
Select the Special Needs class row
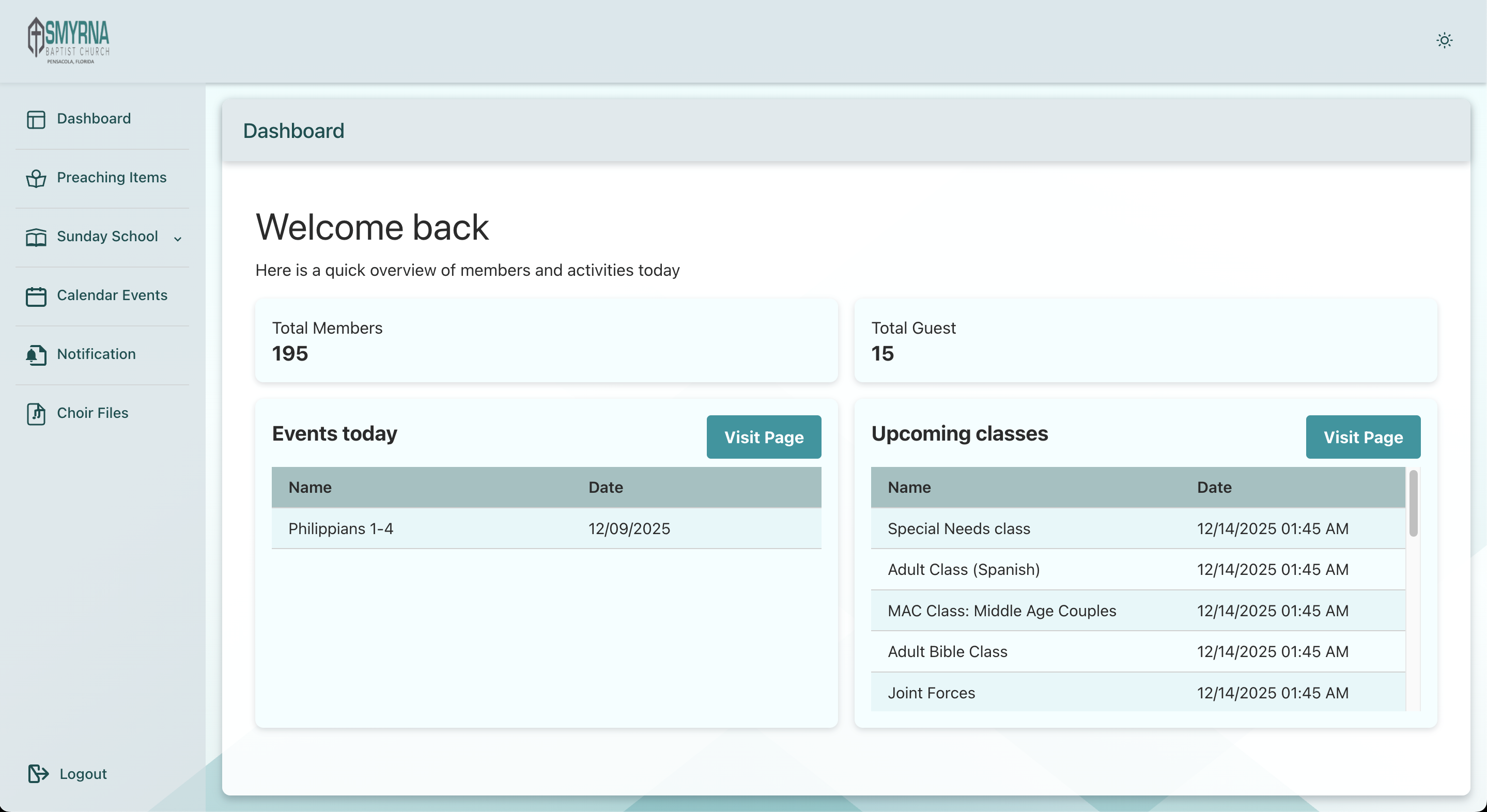(1138, 528)
